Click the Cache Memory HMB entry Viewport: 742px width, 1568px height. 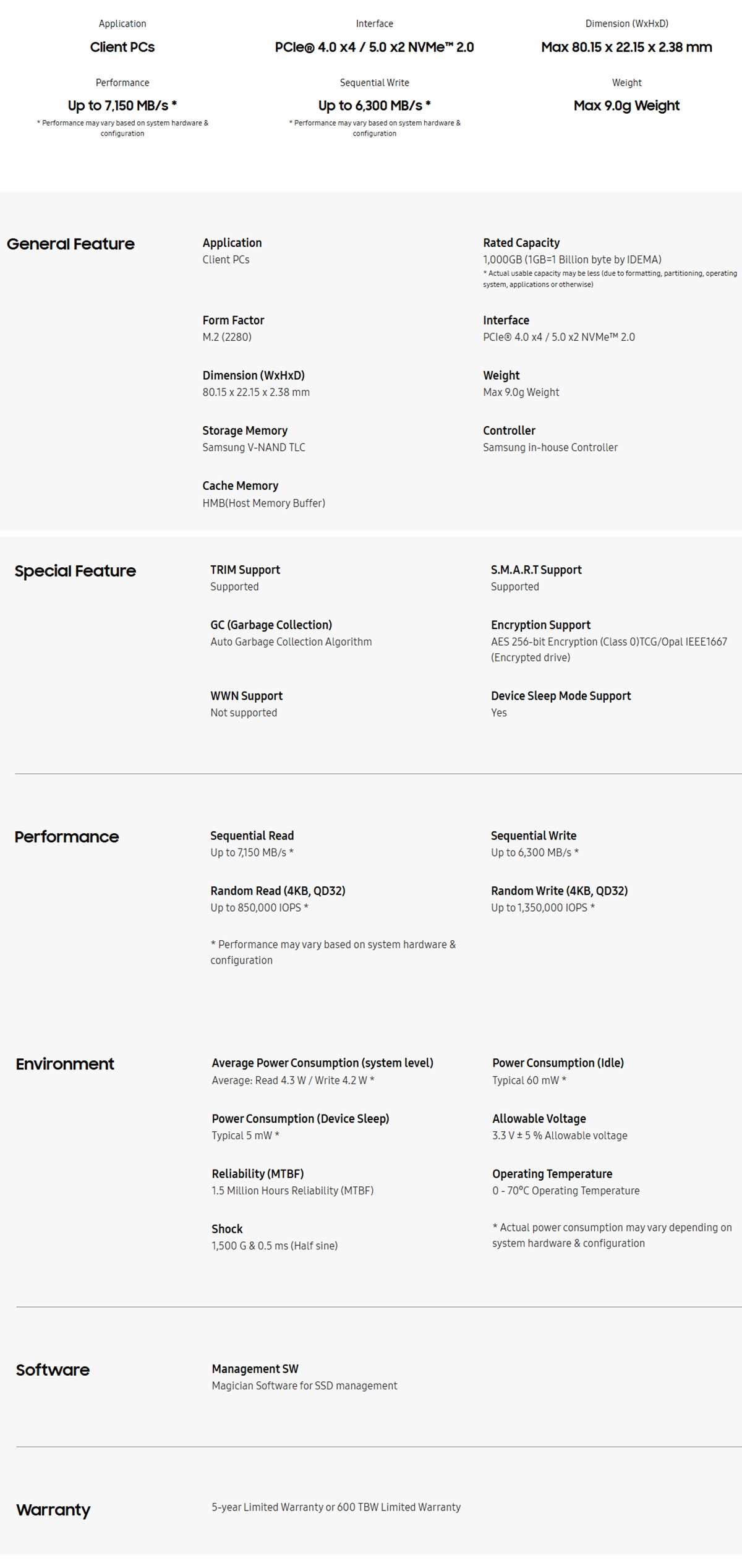(x=264, y=503)
